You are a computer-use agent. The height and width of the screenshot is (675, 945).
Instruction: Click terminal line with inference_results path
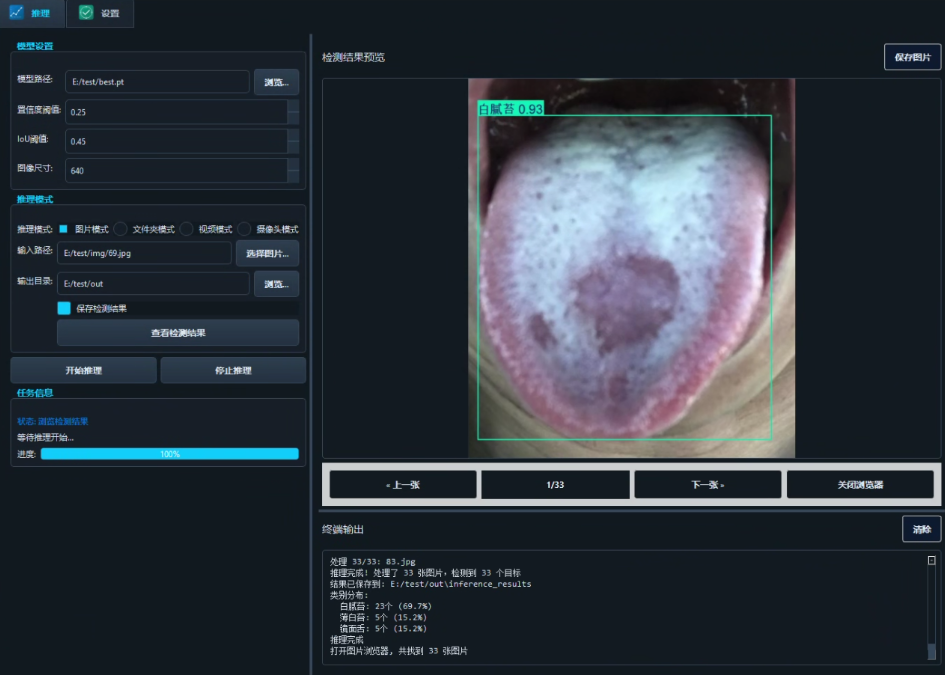430,584
